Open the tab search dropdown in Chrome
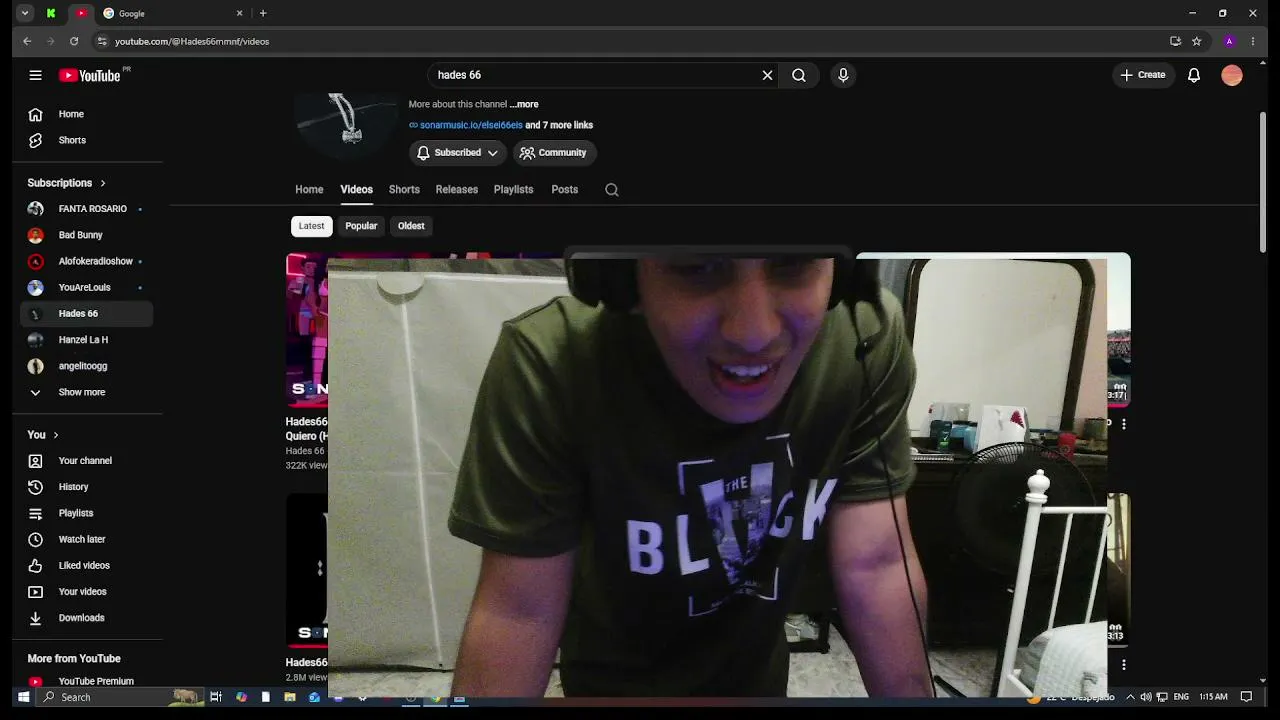The image size is (1280, 720). [x=25, y=13]
